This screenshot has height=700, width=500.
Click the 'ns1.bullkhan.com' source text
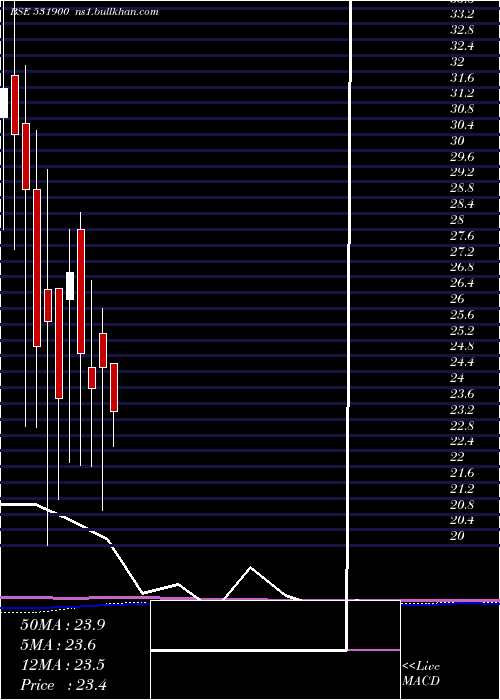116,12
